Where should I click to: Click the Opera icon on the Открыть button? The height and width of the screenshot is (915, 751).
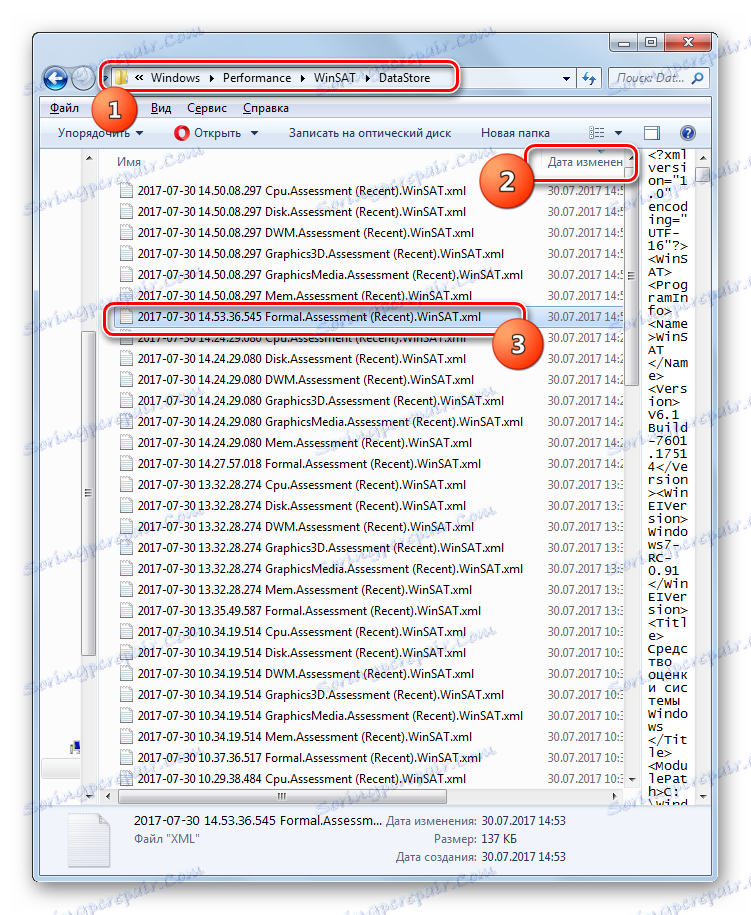pos(181,133)
